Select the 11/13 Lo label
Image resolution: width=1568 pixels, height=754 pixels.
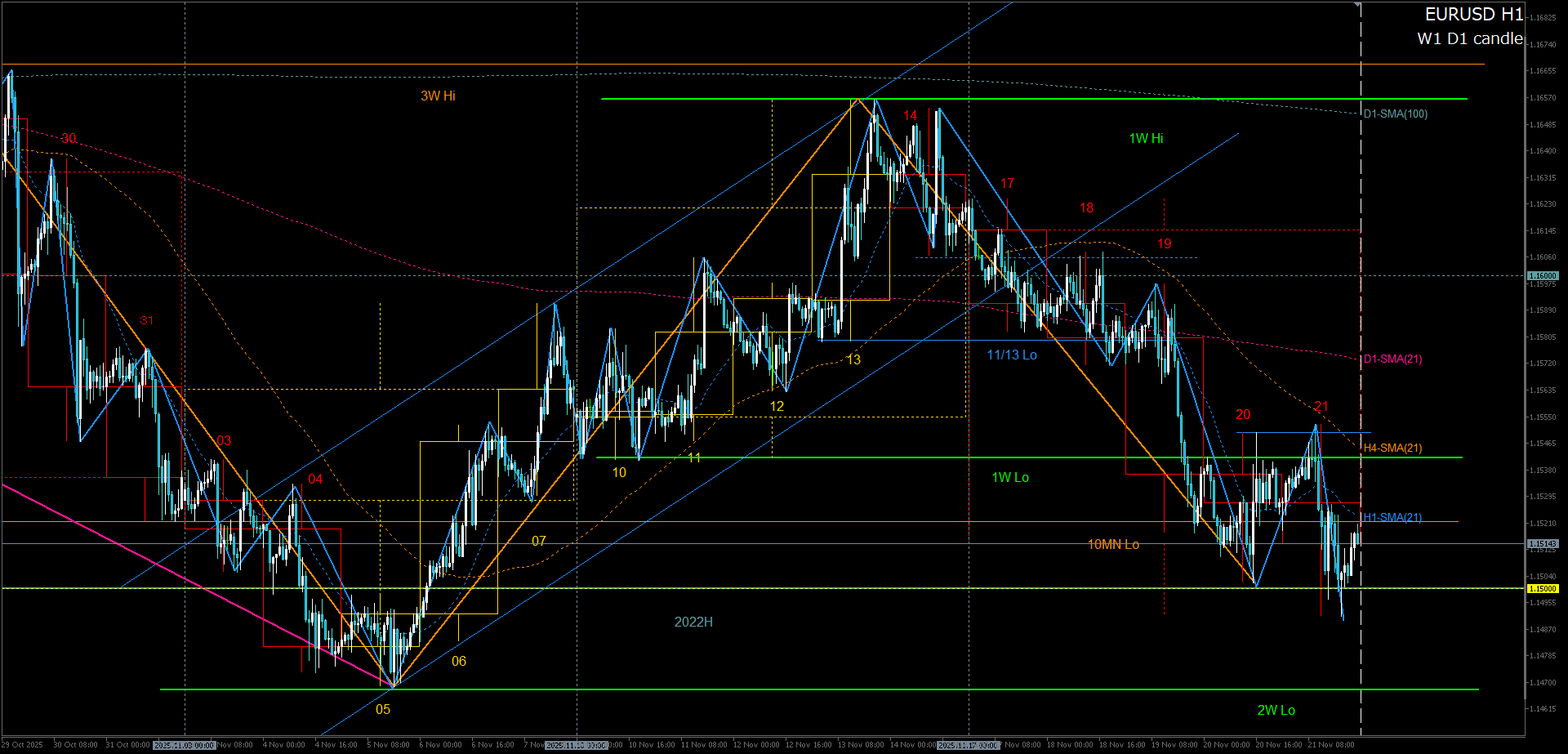click(x=1011, y=355)
